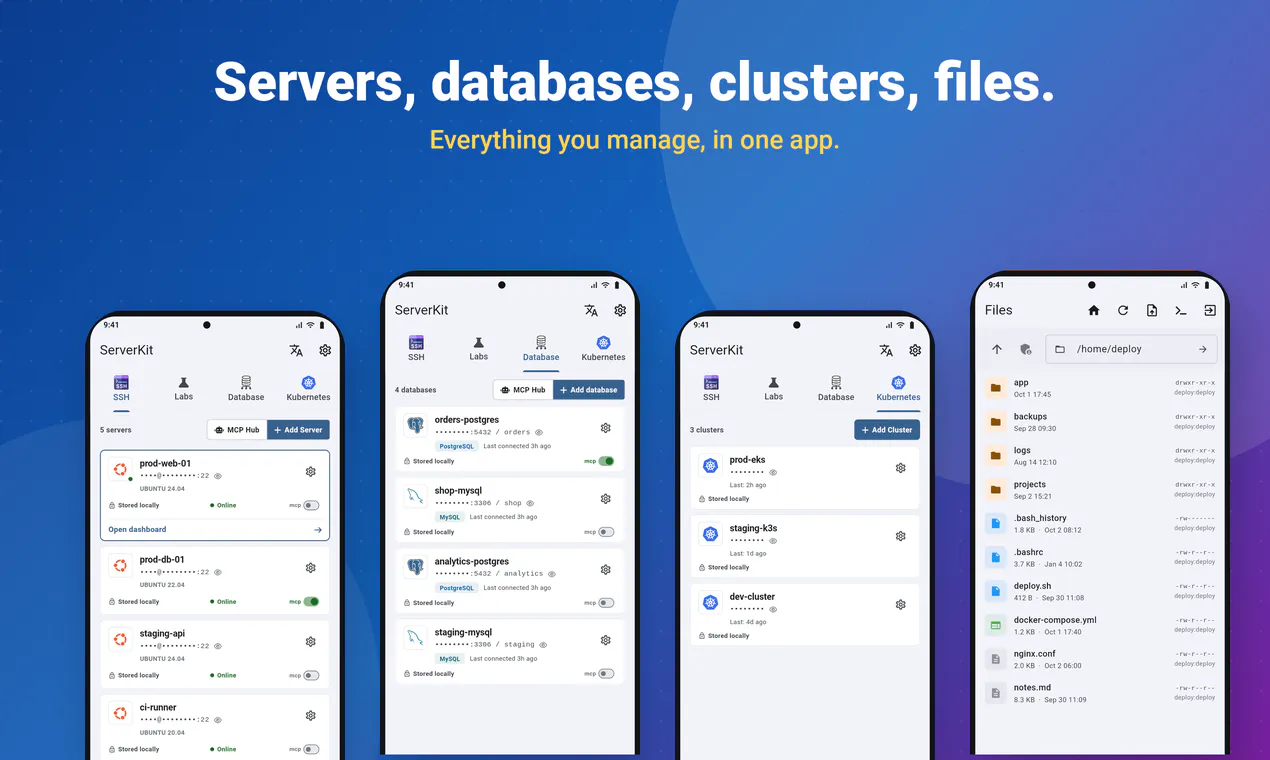The width and height of the screenshot is (1270, 760).
Task: Toggle mcp switch on ci-runner
Action: (312, 749)
